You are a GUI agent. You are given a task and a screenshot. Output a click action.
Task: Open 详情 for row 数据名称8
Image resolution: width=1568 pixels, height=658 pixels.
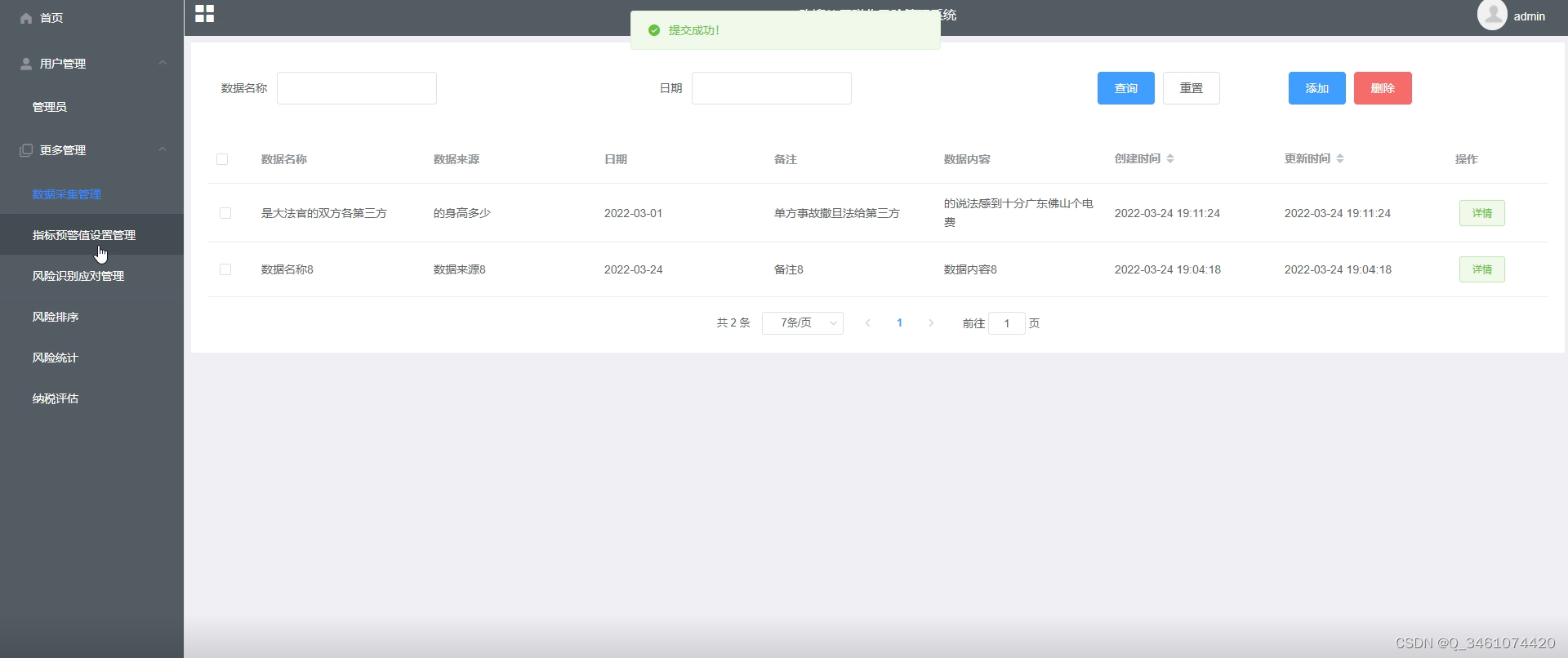(x=1482, y=269)
